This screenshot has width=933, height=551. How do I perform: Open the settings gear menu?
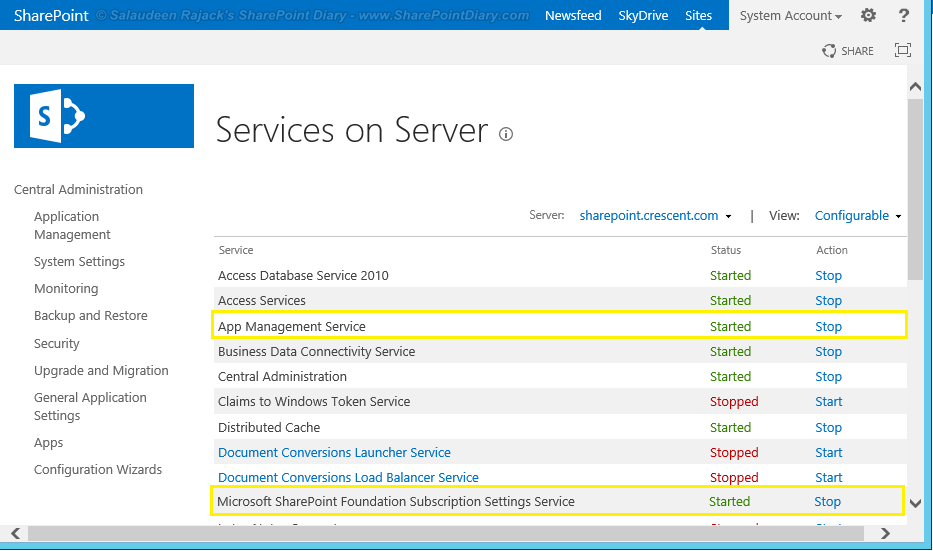click(x=868, y=15)
